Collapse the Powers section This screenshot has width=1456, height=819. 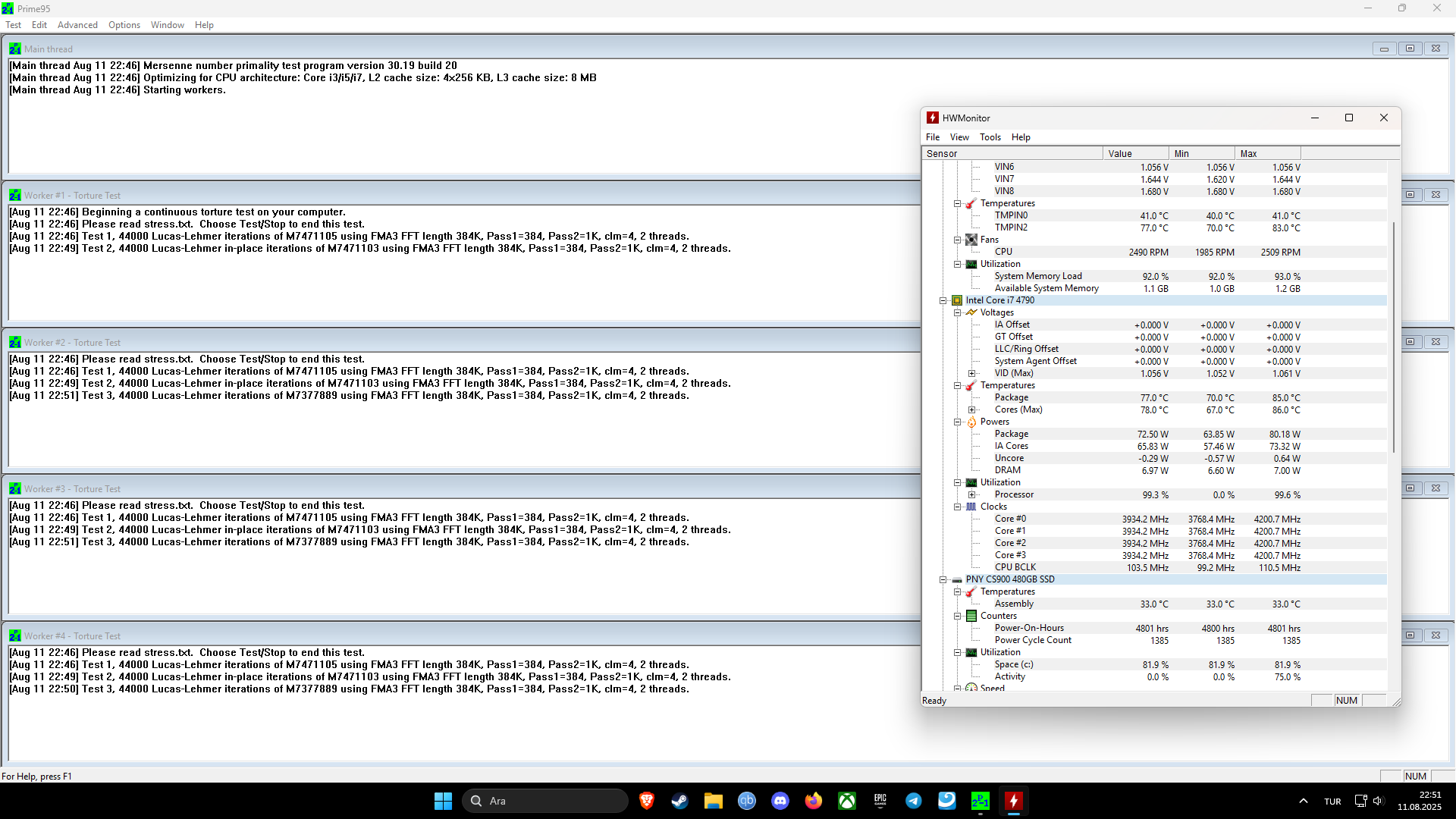[958, 422]
